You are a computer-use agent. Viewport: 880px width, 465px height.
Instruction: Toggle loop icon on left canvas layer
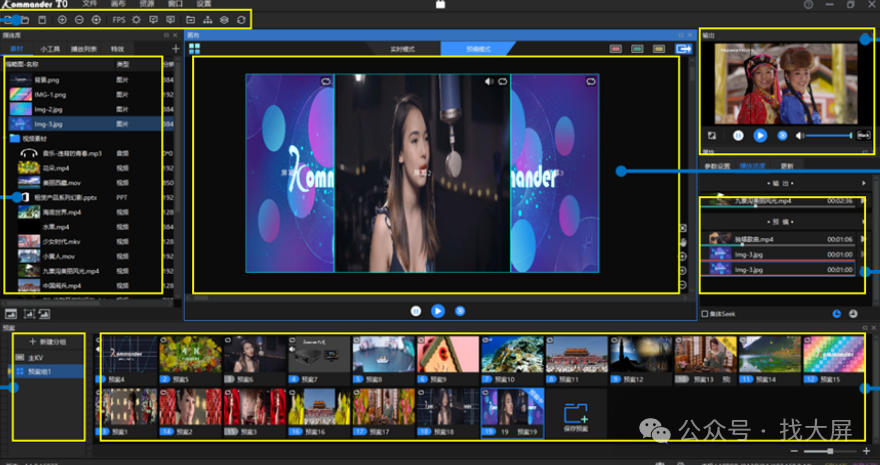click(326, 81)
